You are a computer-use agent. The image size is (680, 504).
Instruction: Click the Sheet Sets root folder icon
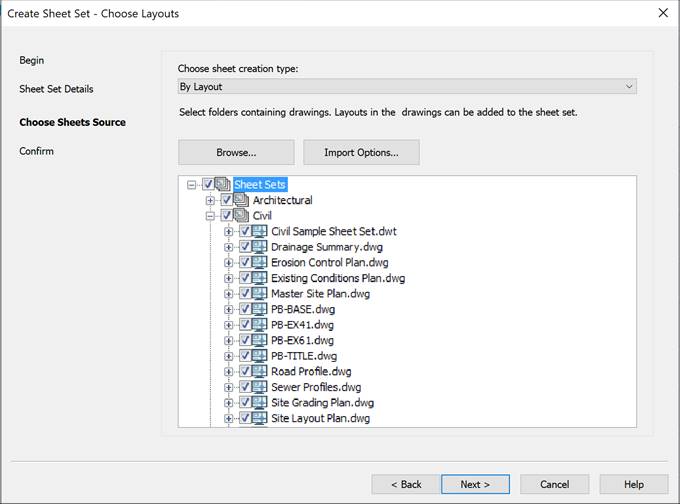(x=222, y=185)
